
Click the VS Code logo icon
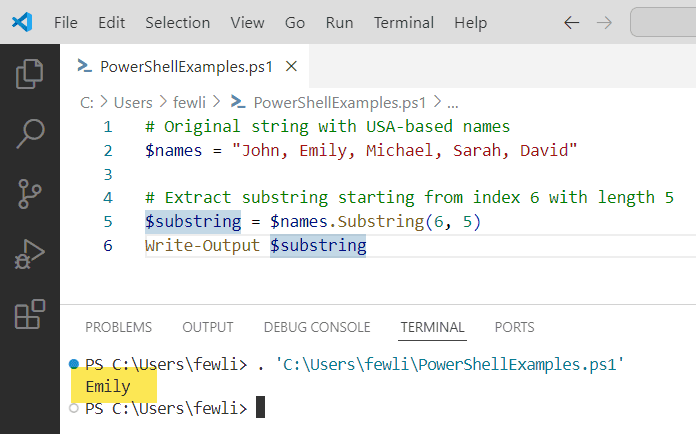[x=22, y=22]
